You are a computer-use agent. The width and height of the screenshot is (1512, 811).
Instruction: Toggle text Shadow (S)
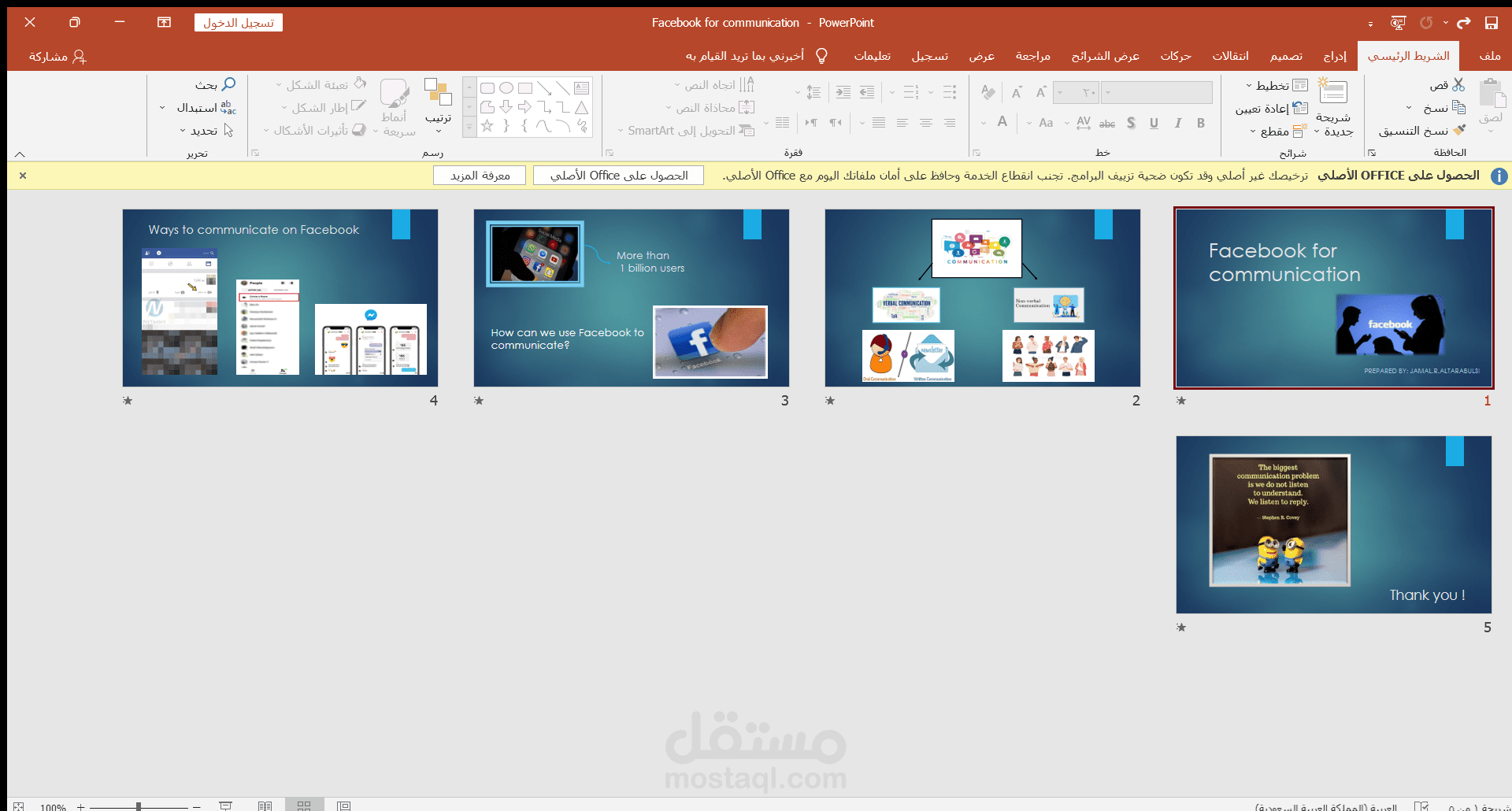coord(1131,123)
